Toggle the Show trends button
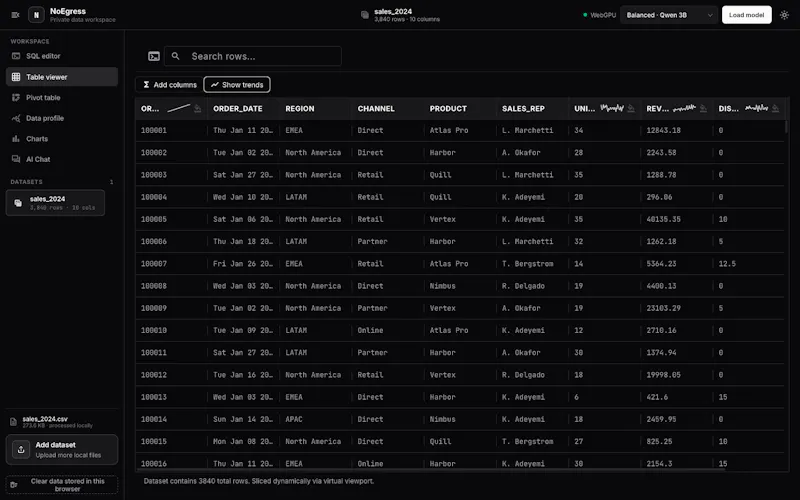800x500 pixels. tap(237, 85)
